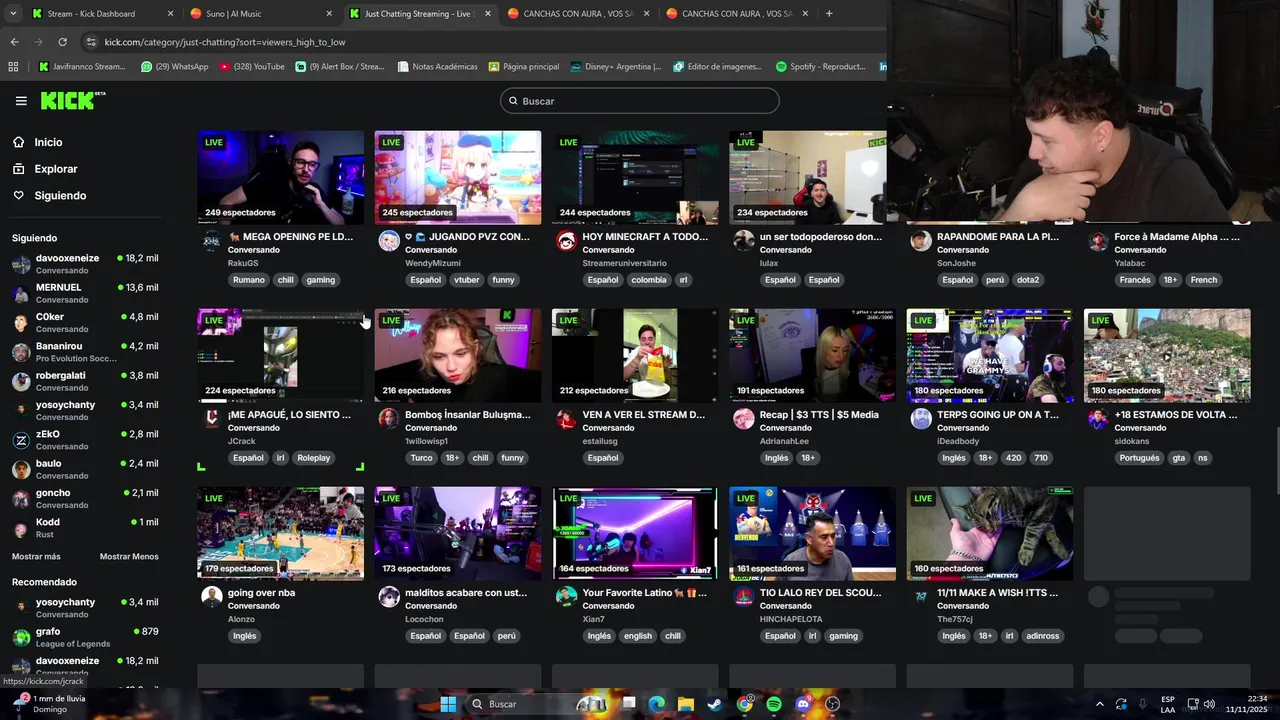Click Xian7 channel avatar
The width and height of the screenshot is (1280, 720).
pyautogui.click(x=566, y=597)
